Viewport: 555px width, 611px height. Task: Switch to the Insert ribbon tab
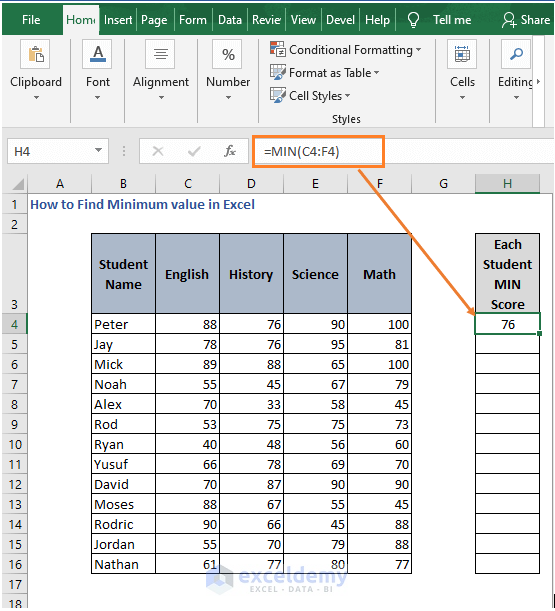tap(118, 19)
